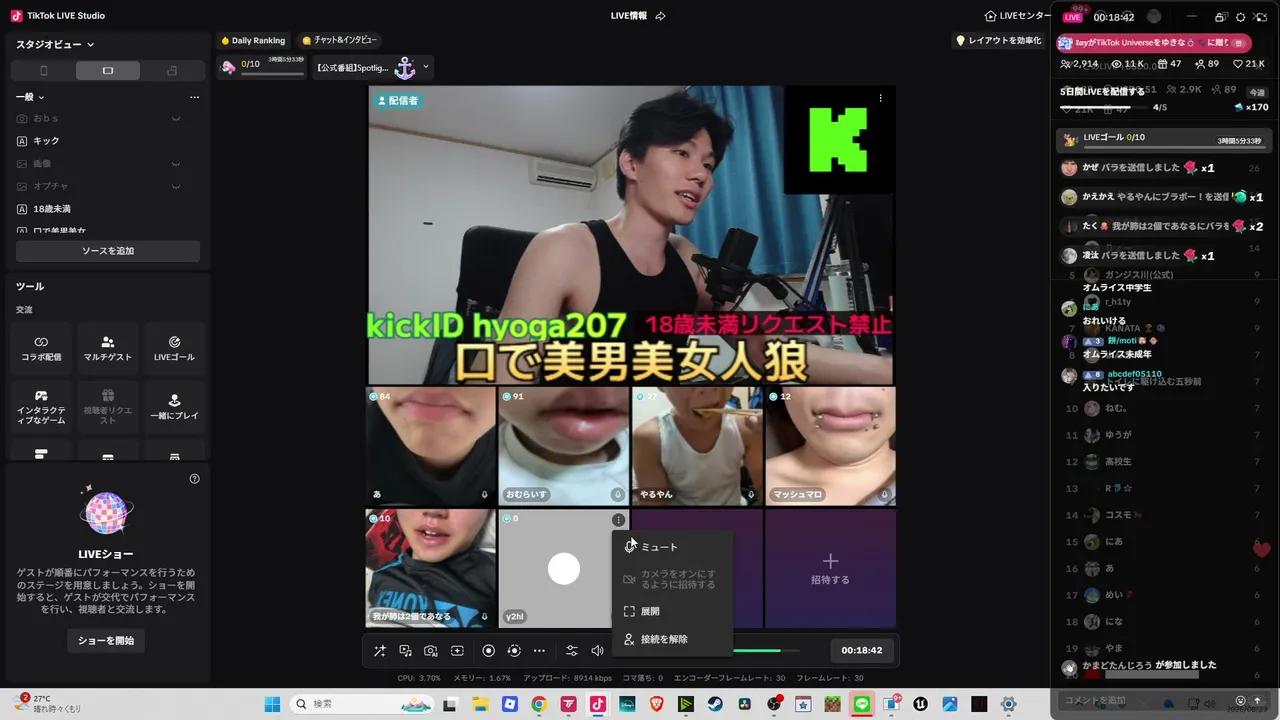Image resolution: width=1280 pixels, height=720 pixels.
Task: Click the LIVEゴール 0/10 bar in chat panel
Action: coord(1166,139)
